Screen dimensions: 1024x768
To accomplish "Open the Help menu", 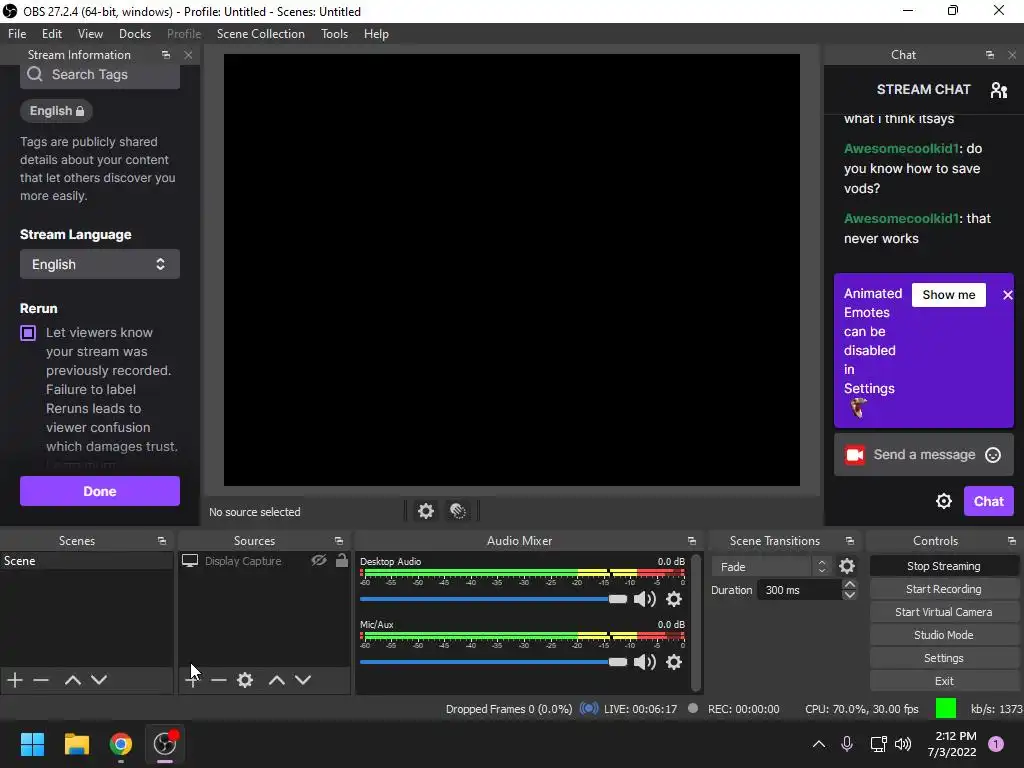I will click(x=376, y=34).
